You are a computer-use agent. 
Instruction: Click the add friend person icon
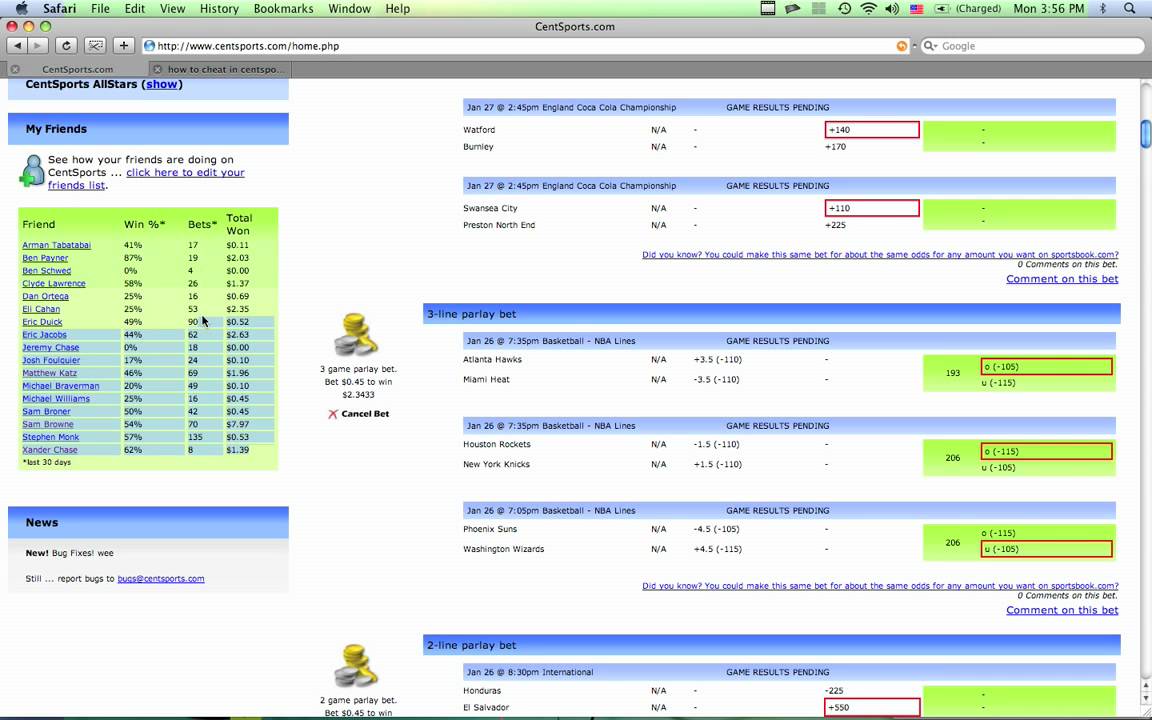(x=32, y=170)
